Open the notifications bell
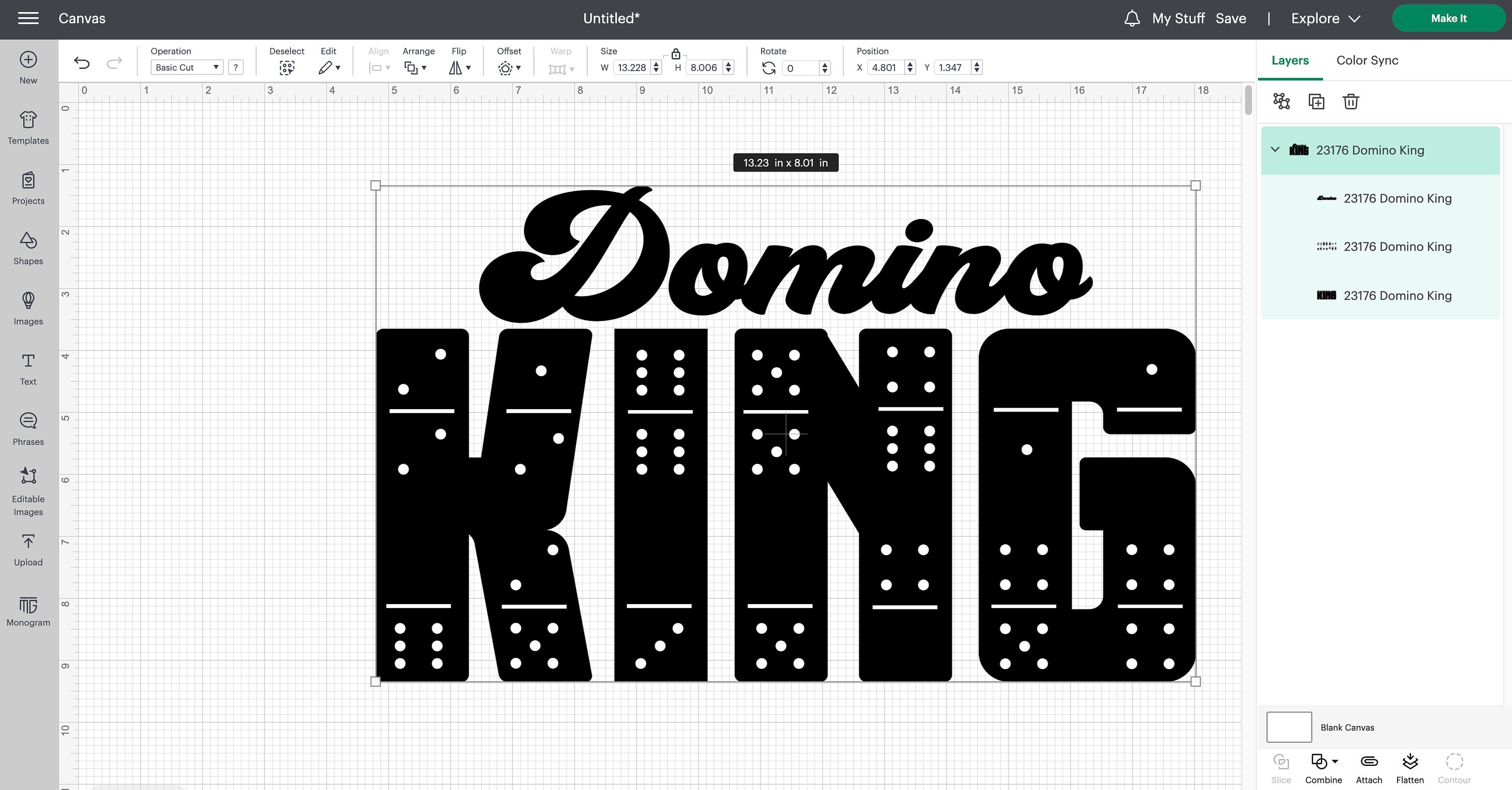 tap(1131, 18)
